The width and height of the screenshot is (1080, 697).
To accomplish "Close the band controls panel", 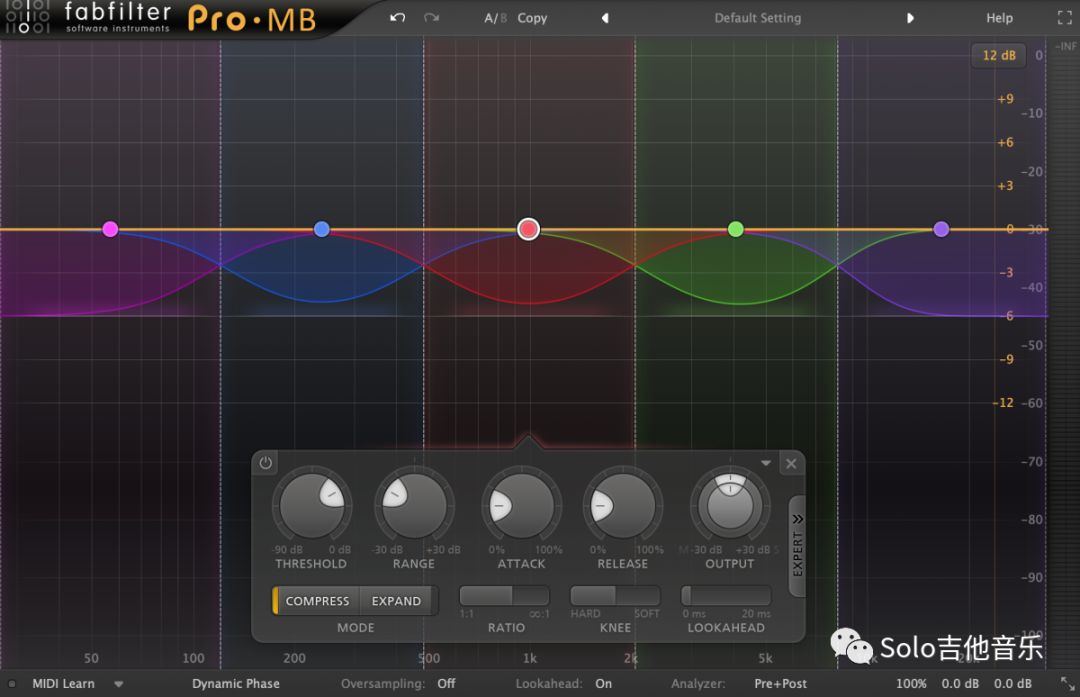I will pos(791,464).
